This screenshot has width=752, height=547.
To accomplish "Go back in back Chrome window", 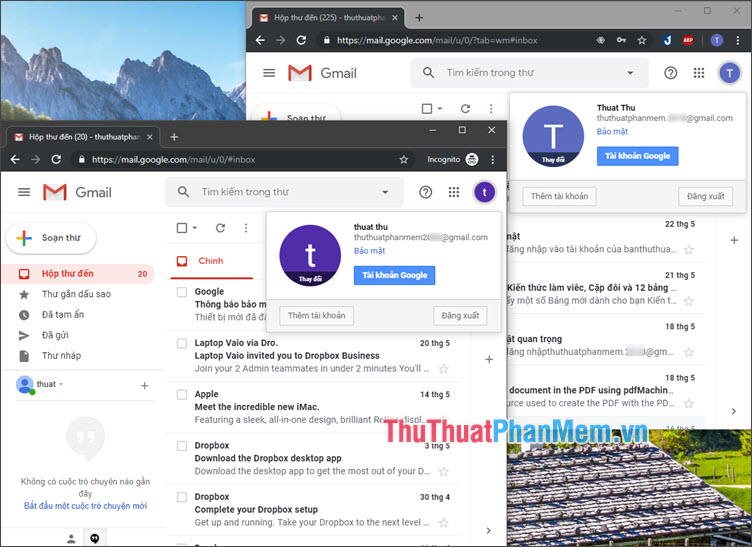I will pos(260,40).
